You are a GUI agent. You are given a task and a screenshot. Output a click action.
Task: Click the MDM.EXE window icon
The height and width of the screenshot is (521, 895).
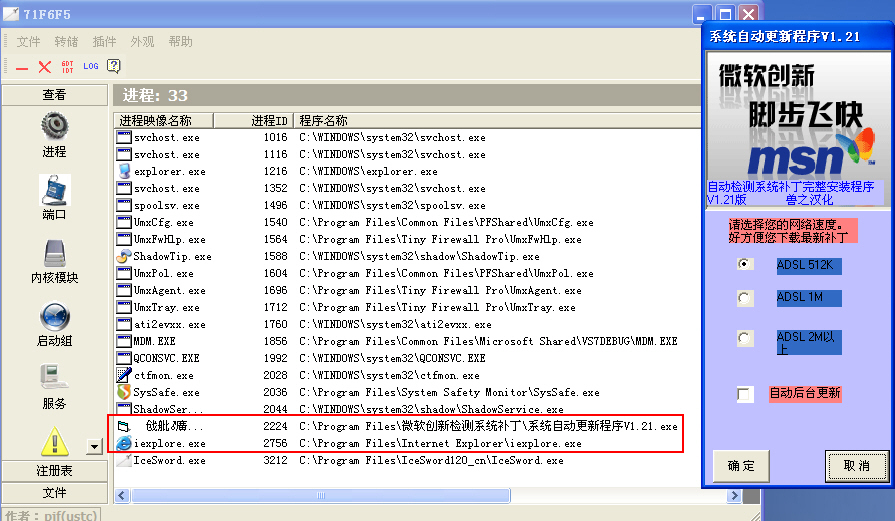point(124,341)
